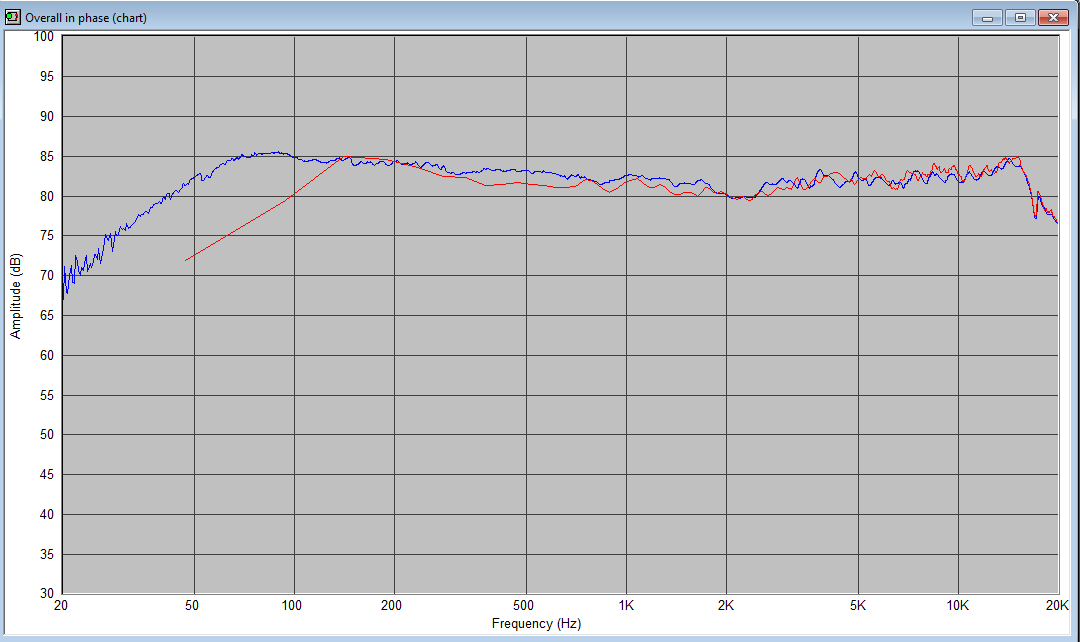Click the 'Overall in phase (chart)' title text

coord(86,18)
